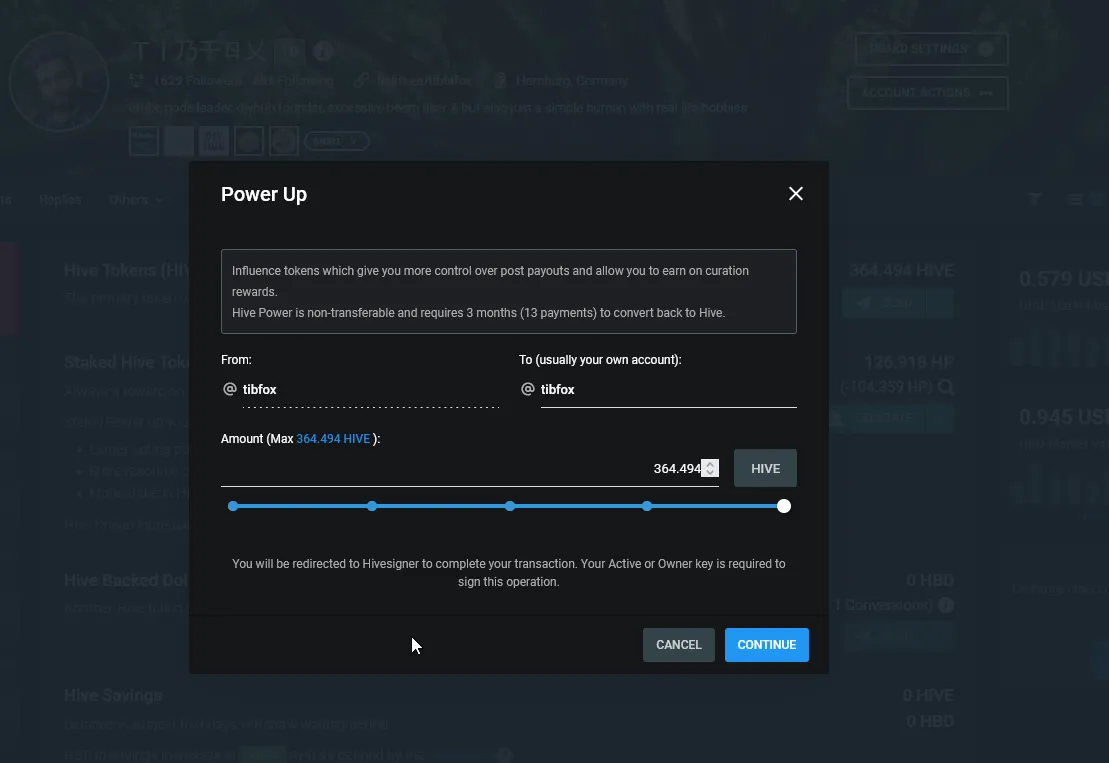Click the Hamburg, Germany location text
The height and width of the screenshot is (763, 1109).
point(571,81)
